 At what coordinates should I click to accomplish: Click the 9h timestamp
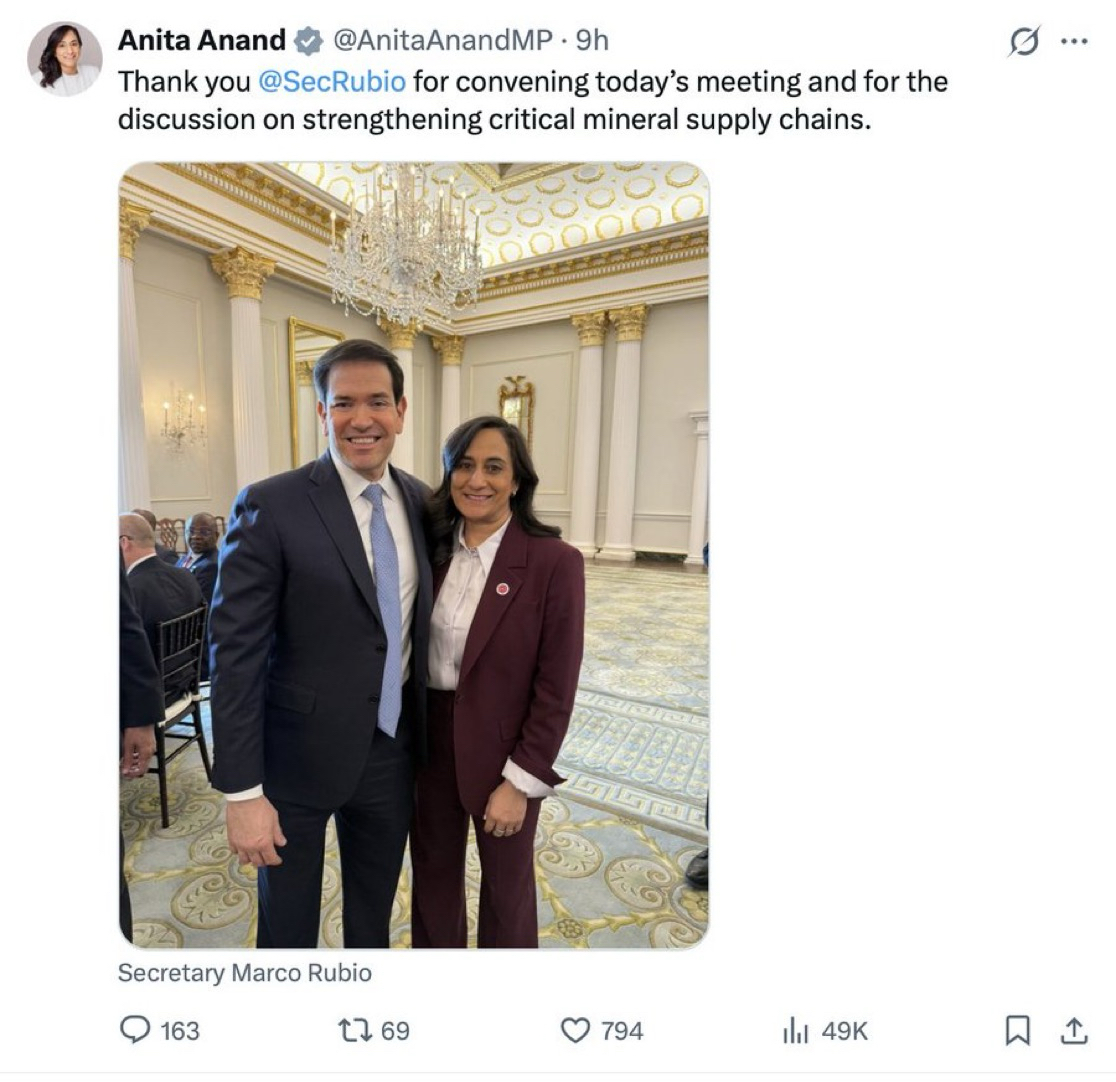pyautogui.click(x=592, y=40)
